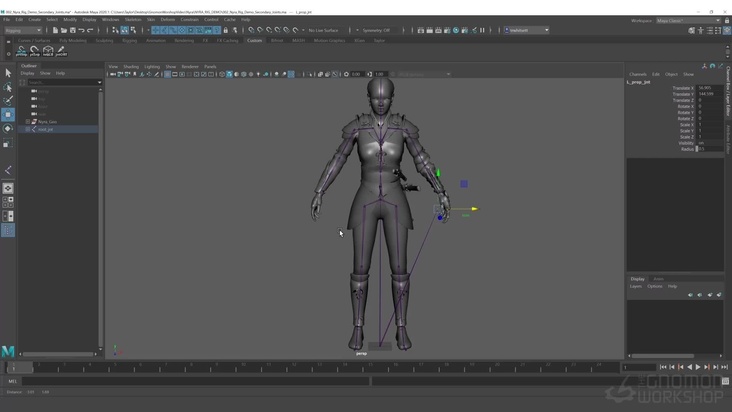
Task: Select the Move tool in toolbox
Action: click(8, 115)
